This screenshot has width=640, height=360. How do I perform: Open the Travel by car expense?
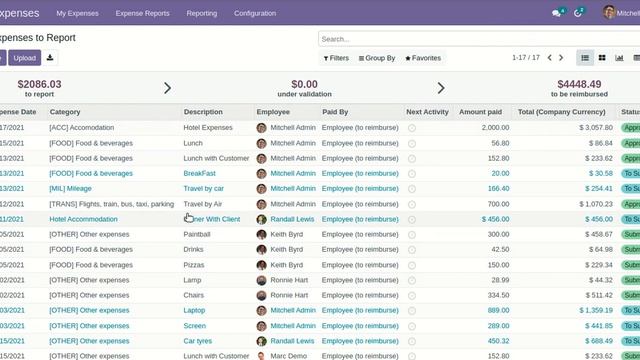pyautogui.click(x=203, y=189)
